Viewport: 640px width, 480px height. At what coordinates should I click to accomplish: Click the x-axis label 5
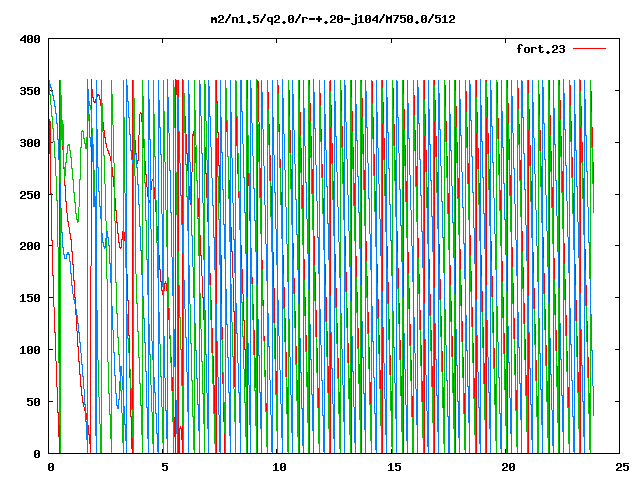[164, 467]
